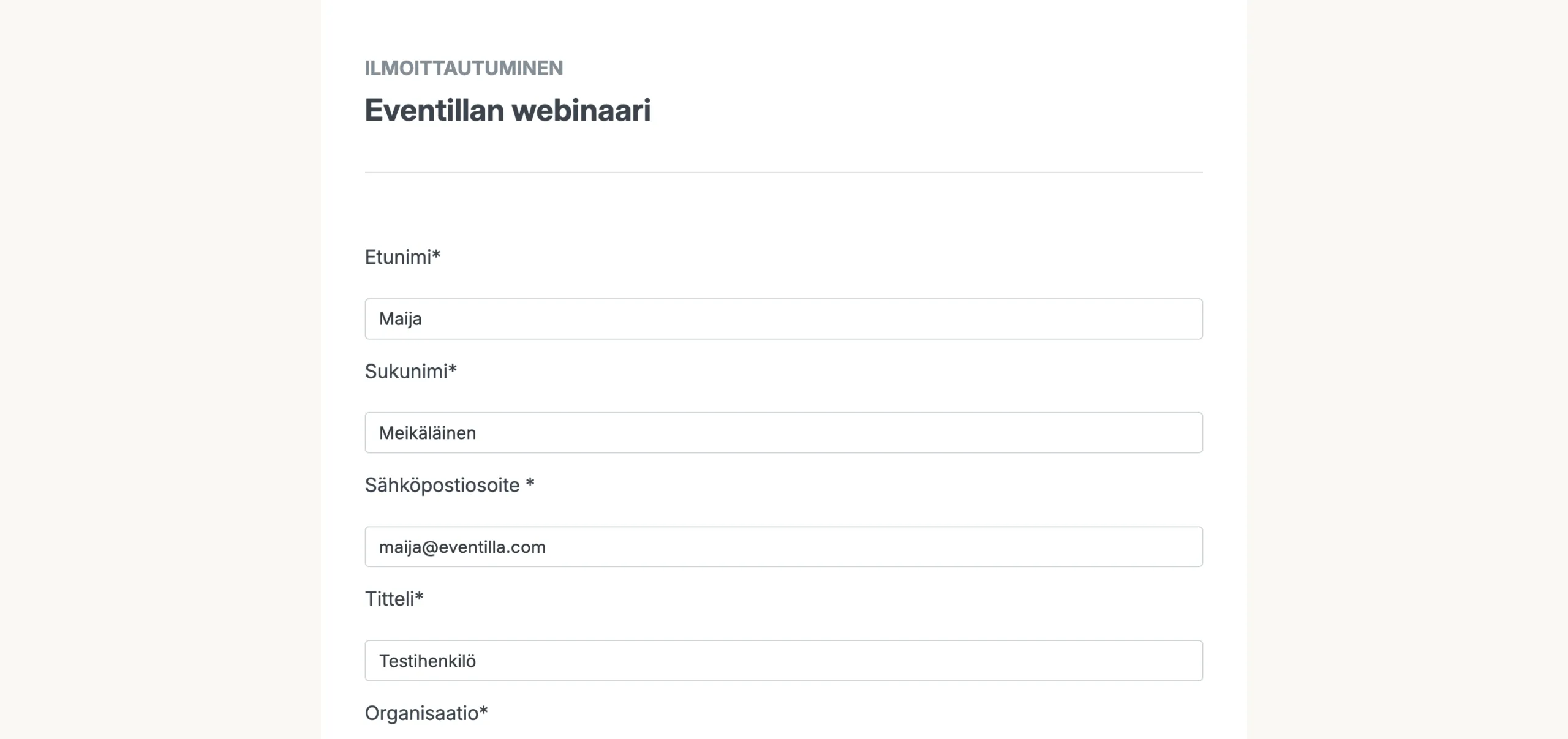
Task: Click the asterisk beside Organisaatio
Action: pos(483,710)
